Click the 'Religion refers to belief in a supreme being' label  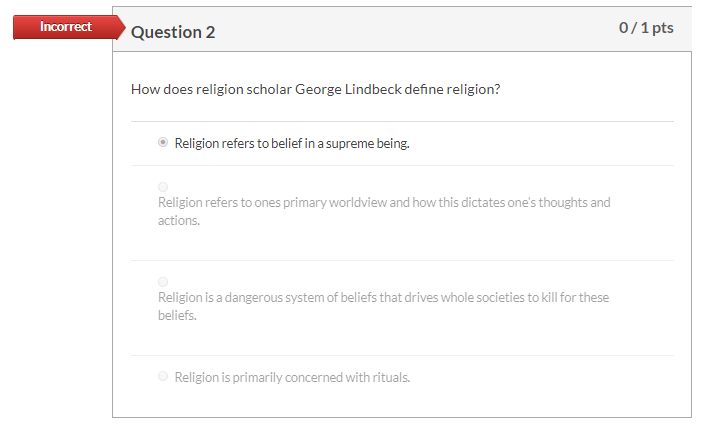point(292,143)
